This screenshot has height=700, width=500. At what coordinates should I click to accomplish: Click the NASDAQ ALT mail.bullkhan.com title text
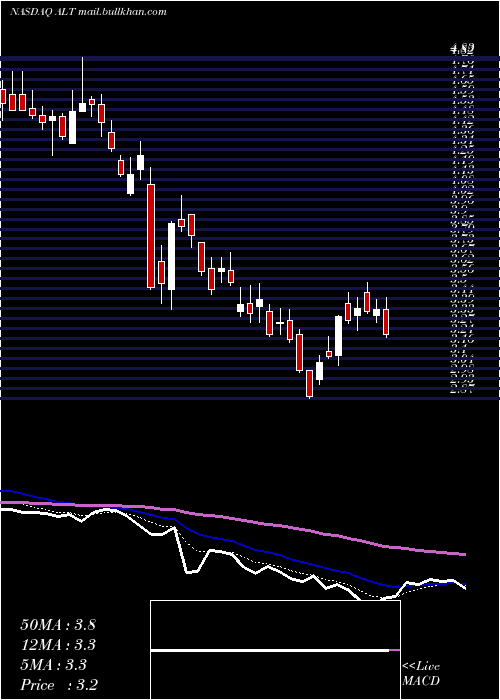(x=88, y=12)
